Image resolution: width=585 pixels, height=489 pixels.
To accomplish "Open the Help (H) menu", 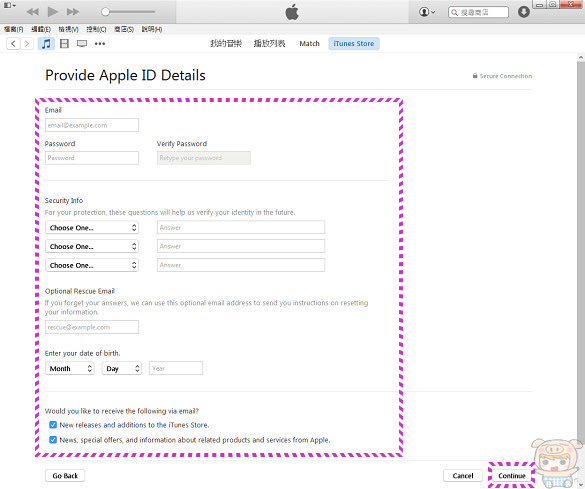I will pos(151,29).
